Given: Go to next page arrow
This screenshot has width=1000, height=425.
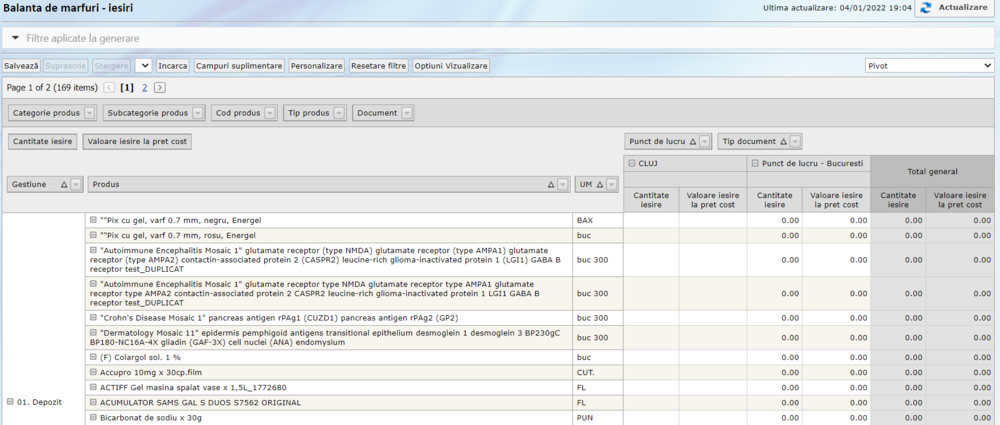Looking at the screenshot, I should tap(160, 88).
